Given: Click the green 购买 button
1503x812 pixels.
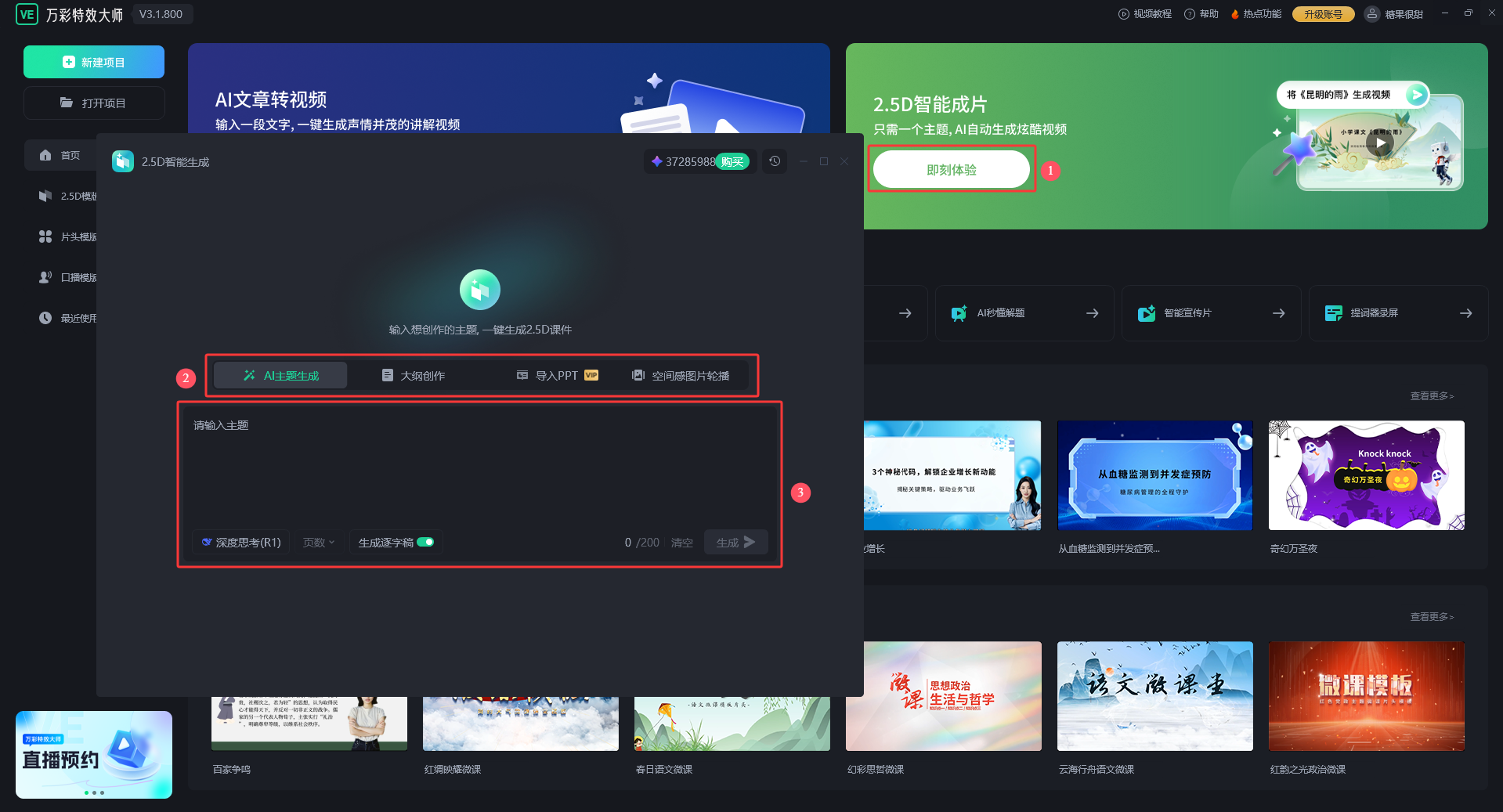Looking at the screenshot, I should [x=732, y=162].
